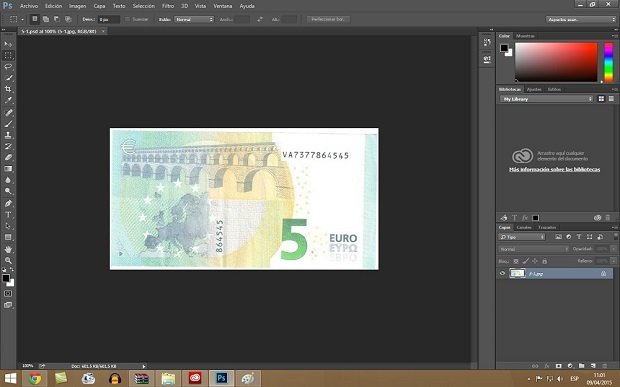Viewport: 620px width, 387px height.
Task: Switch to the Muestras tab
Action: pyautogui.click(x=525, y=36)
